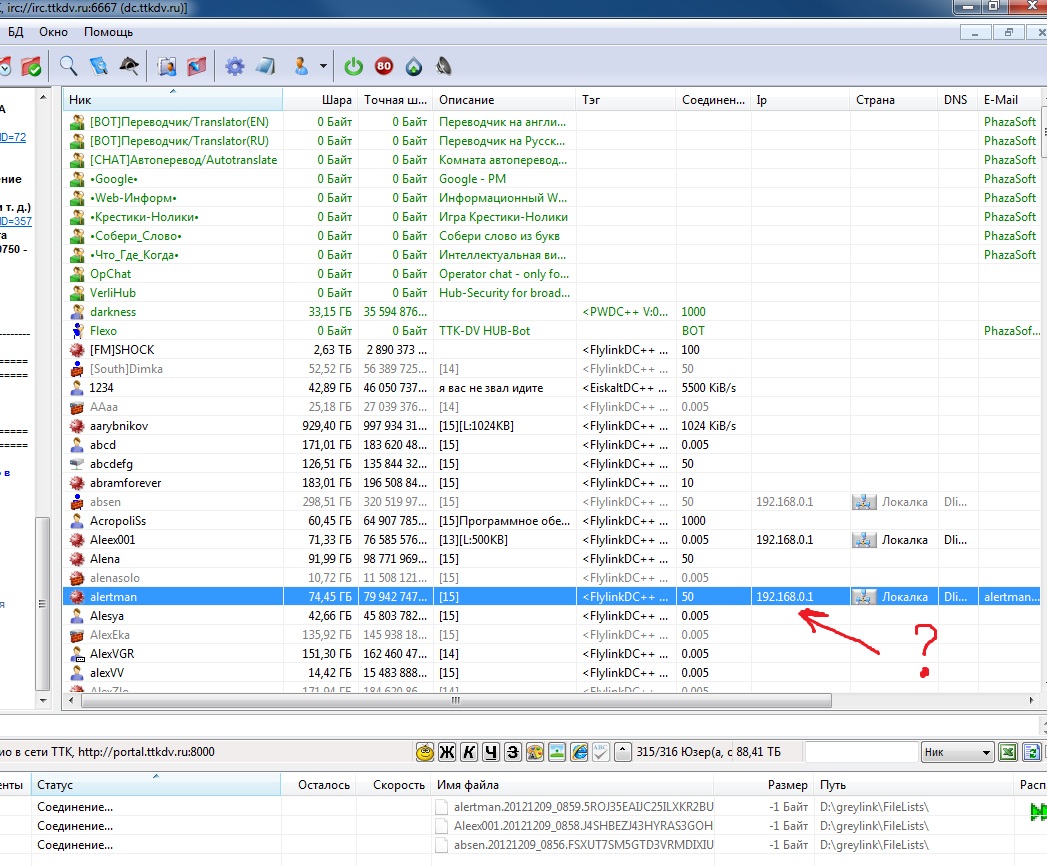This screenshot has height=866, width=1047.
Task: Click the finished downloads folder with checkmark
Action: pyautogui.click(x=31, y=67)
